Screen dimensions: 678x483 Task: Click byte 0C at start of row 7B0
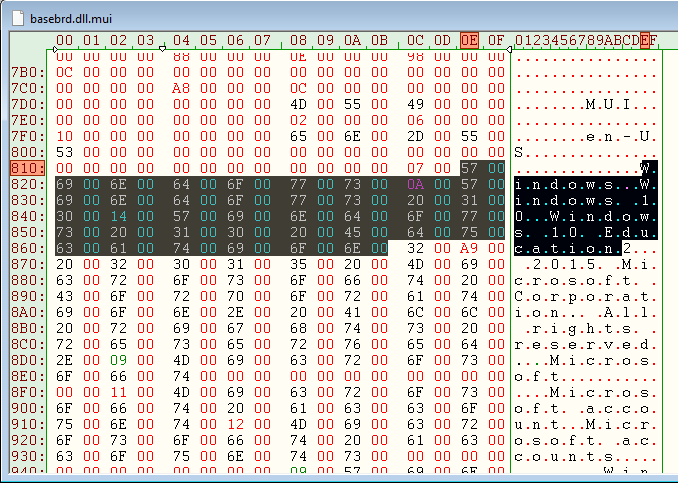click(64, 72)
